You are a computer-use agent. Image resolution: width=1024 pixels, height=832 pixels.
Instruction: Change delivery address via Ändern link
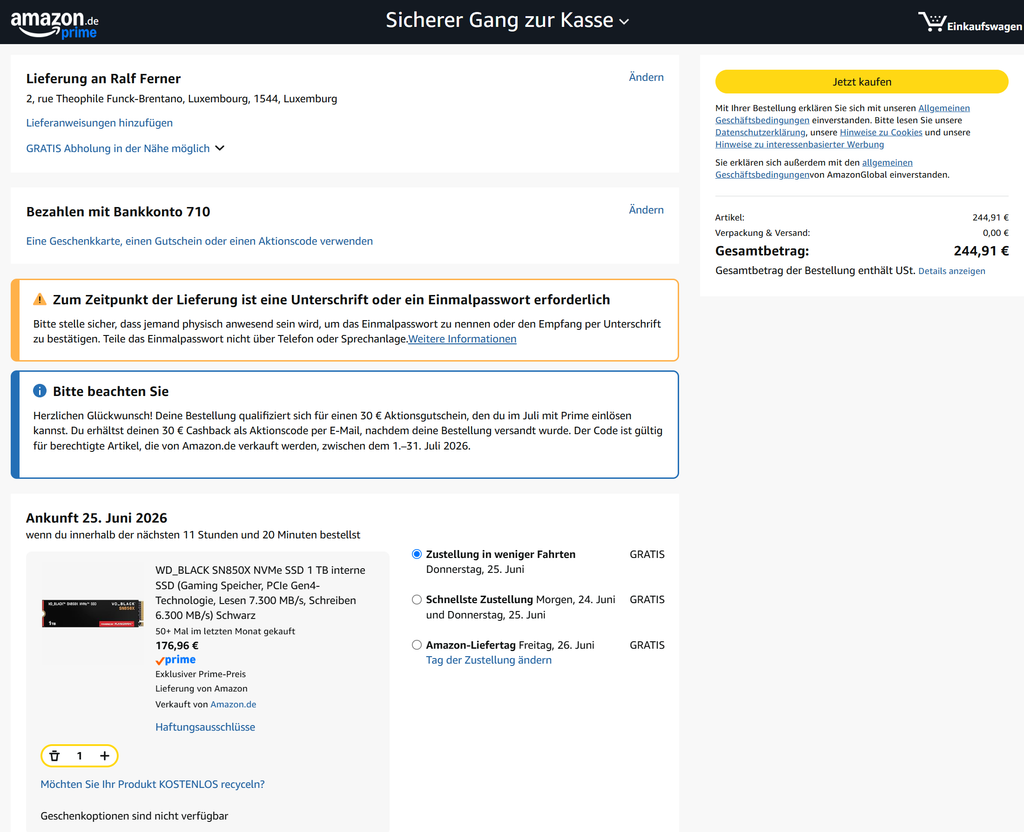coord(646,77)
